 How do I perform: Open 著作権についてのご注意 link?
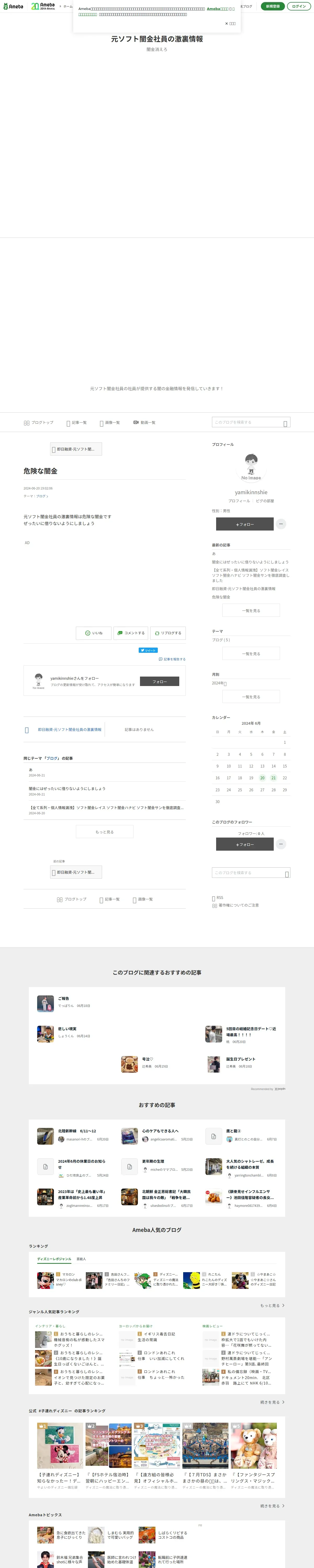point(235,905)
